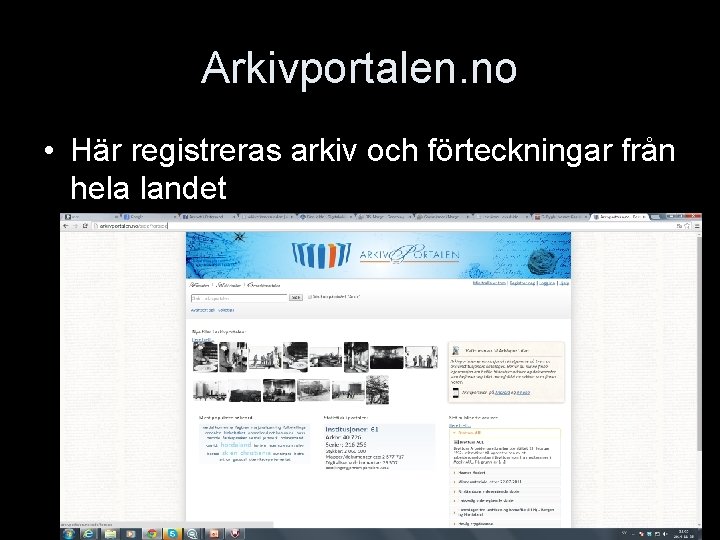Open the magnifier taskbar icon

192,534
